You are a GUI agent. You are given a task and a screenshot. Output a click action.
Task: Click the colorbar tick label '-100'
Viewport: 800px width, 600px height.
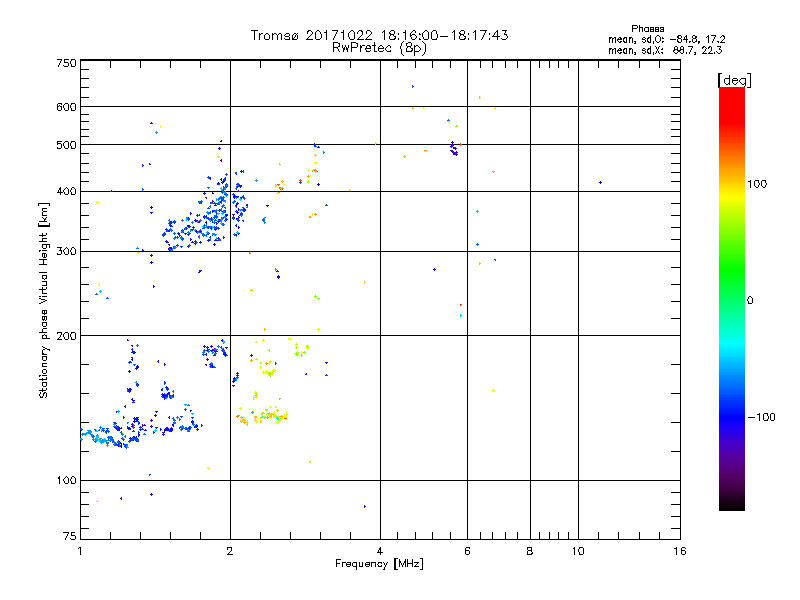point(761,417)
